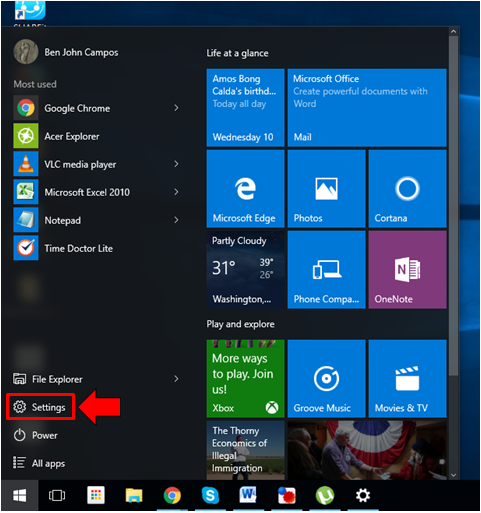Open Task View on taskbar

click(x=57, y=496)
